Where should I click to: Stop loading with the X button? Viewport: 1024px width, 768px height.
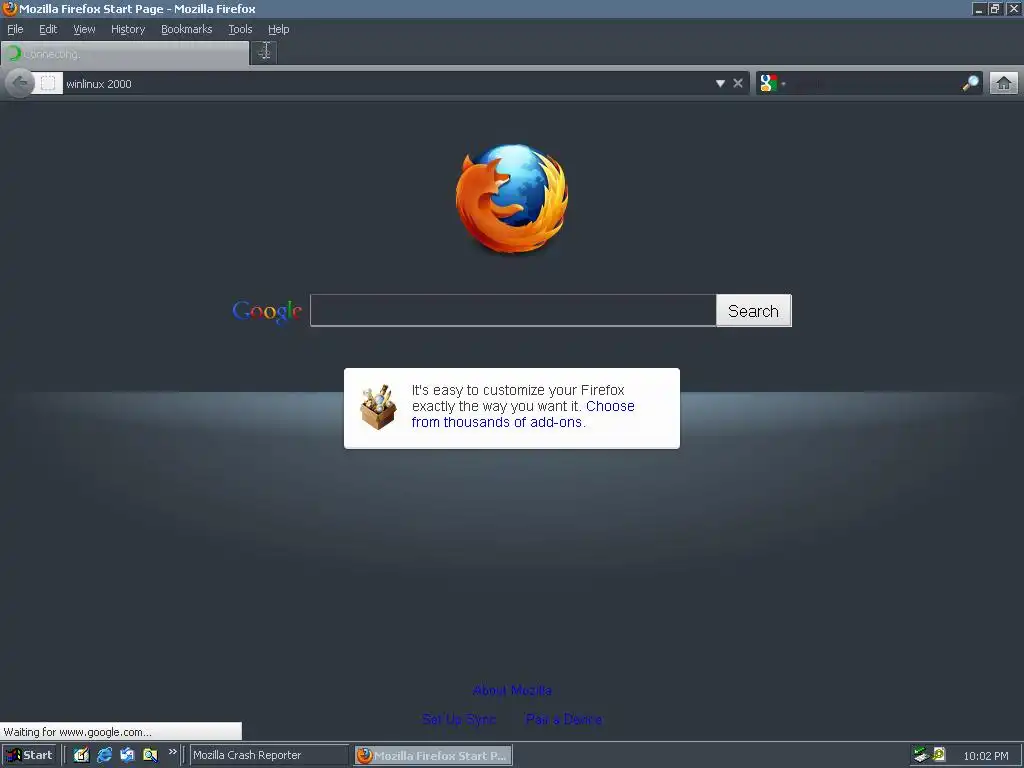(738, 83)
